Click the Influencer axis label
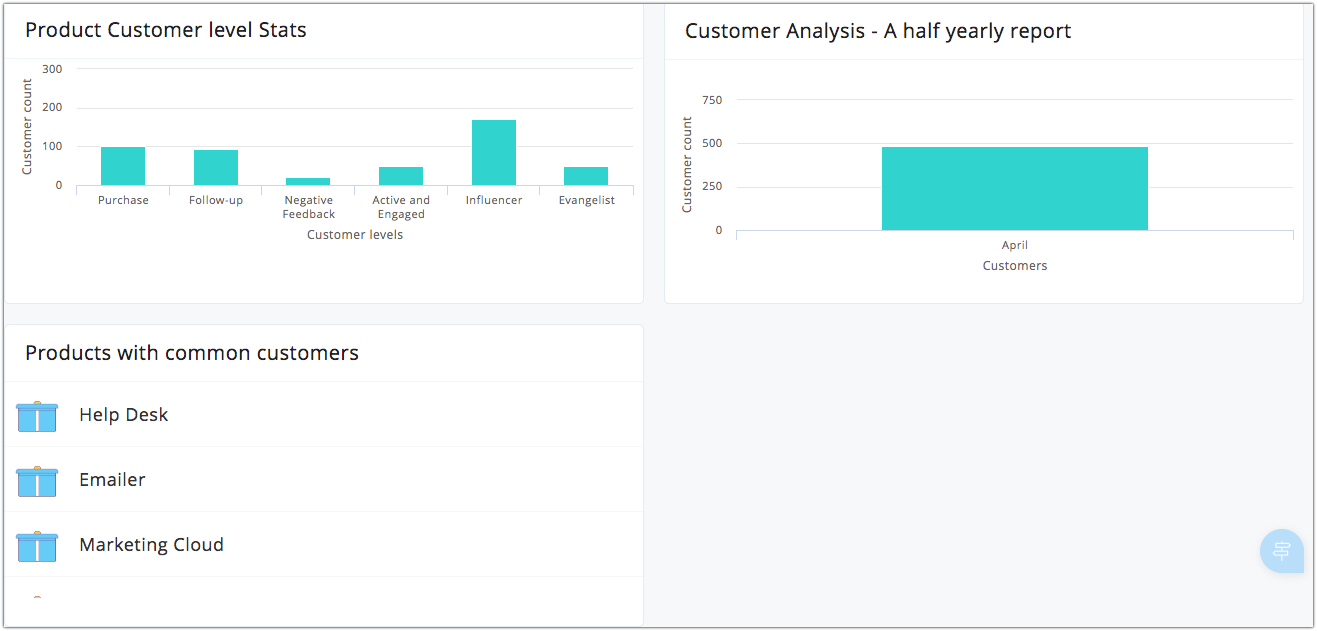The image size is (1317, 631). click(x=494, y=200)
